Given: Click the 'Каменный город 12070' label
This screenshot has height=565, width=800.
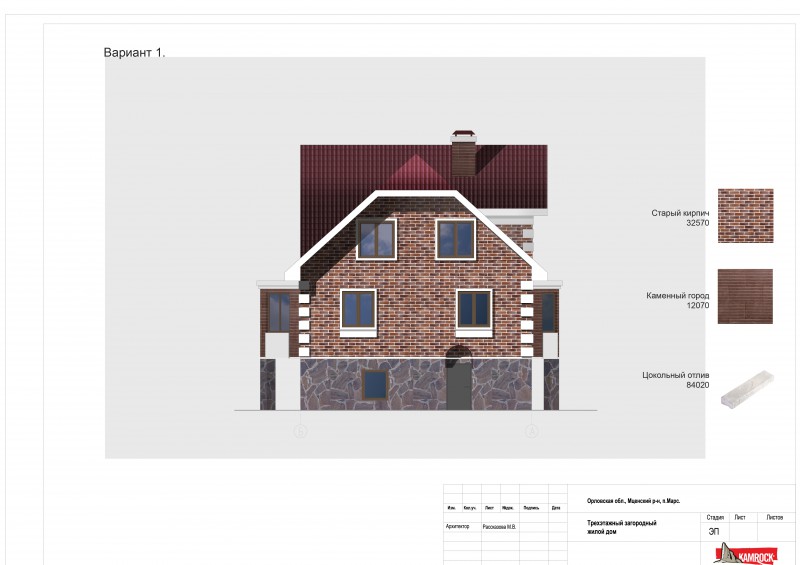Looking at the screenshot, I should pyautogui.click(x=678, y=300).
